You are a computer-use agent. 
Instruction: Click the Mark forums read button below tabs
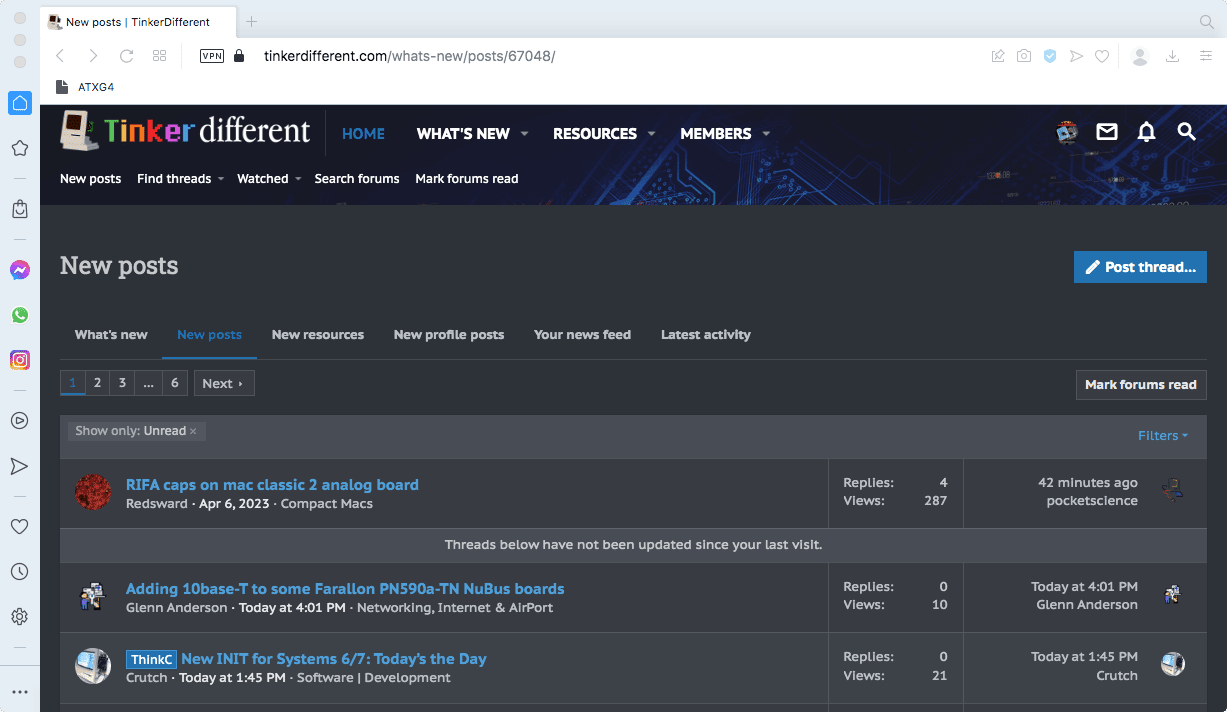click(1141, 385)
